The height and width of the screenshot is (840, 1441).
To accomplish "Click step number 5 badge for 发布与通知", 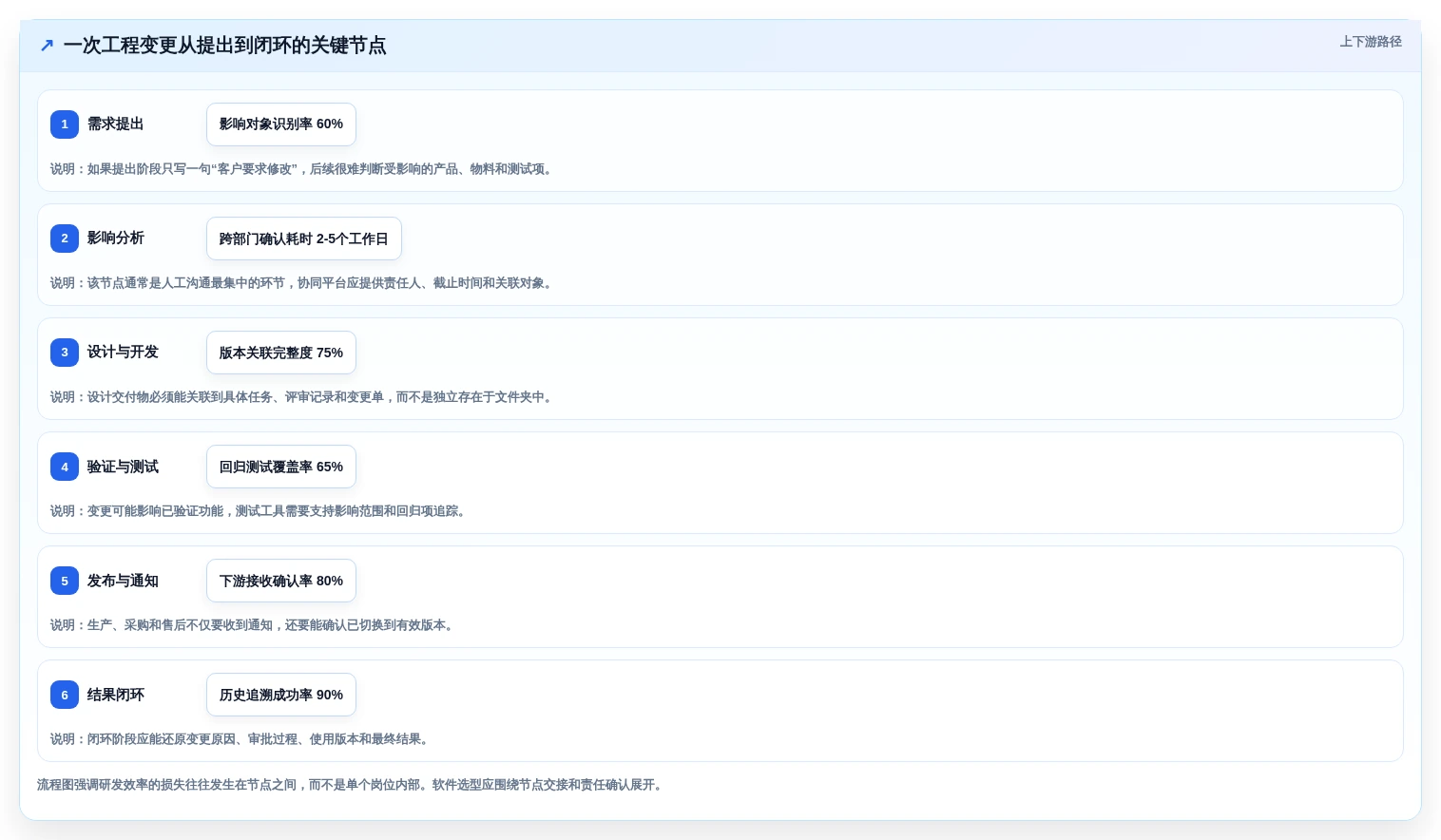I will (x=65, y=581).
